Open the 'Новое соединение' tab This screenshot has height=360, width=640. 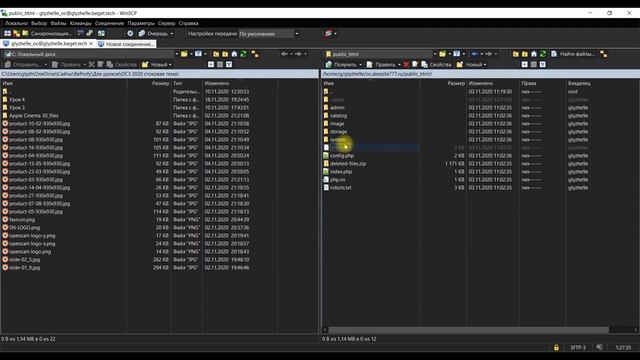pyautogui.click(x=126, y=44)
